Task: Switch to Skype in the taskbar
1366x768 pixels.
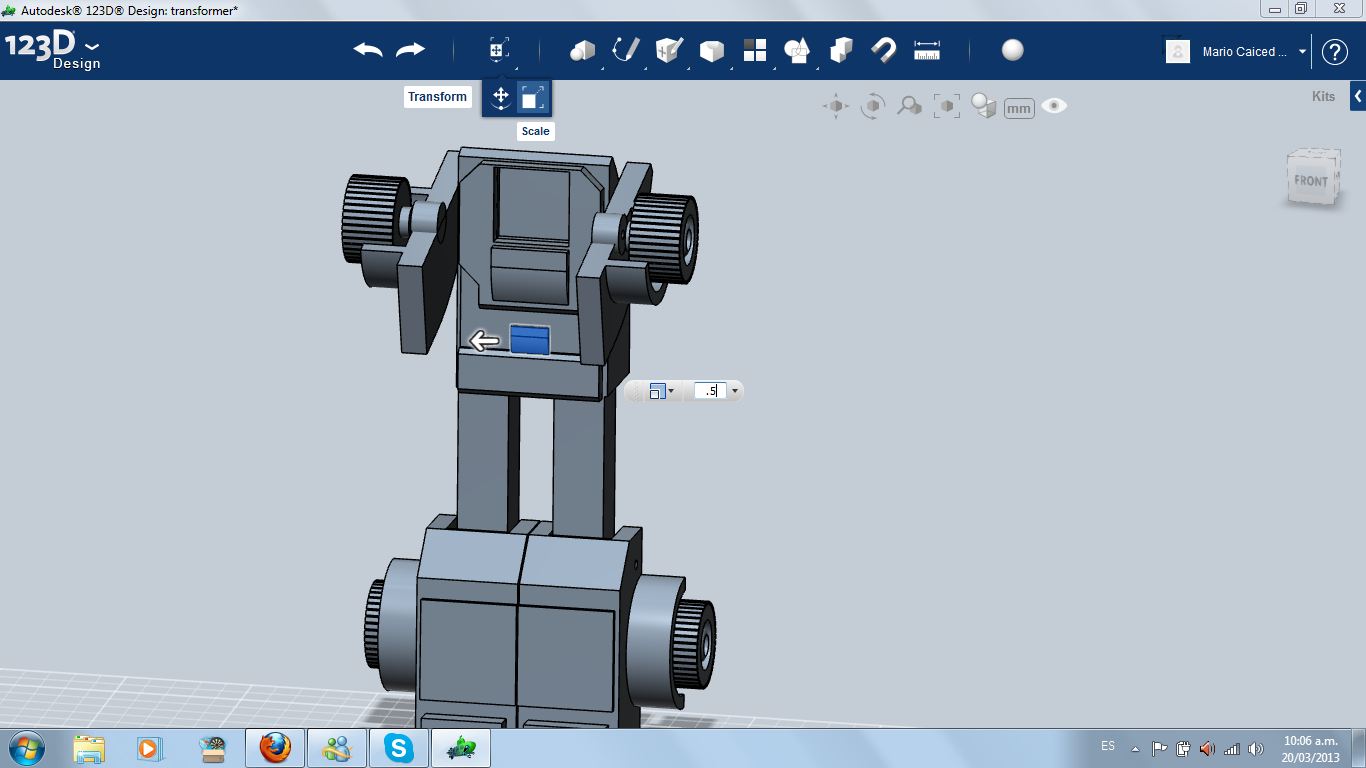Action: [399, 747]
